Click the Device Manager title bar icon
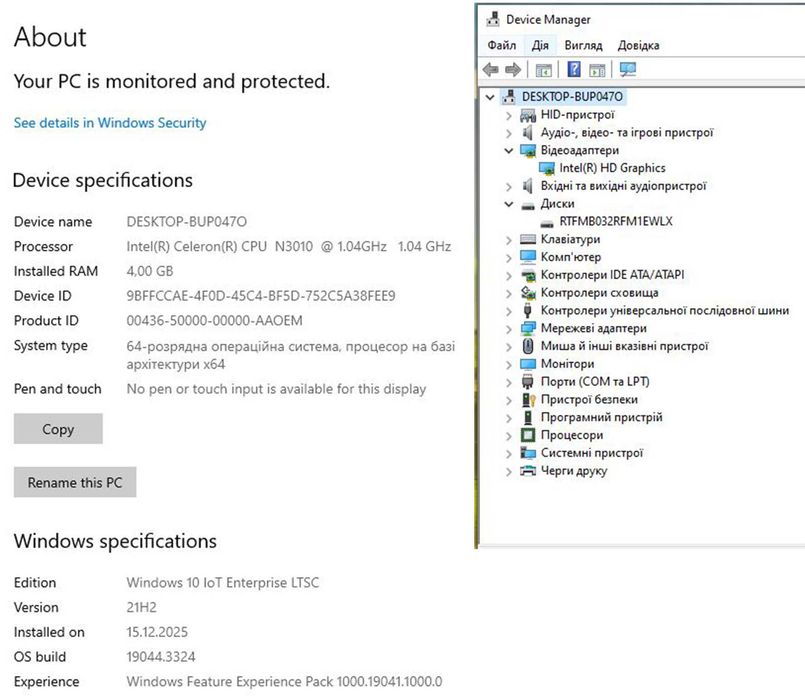The image size is (805, 699). 493,19
